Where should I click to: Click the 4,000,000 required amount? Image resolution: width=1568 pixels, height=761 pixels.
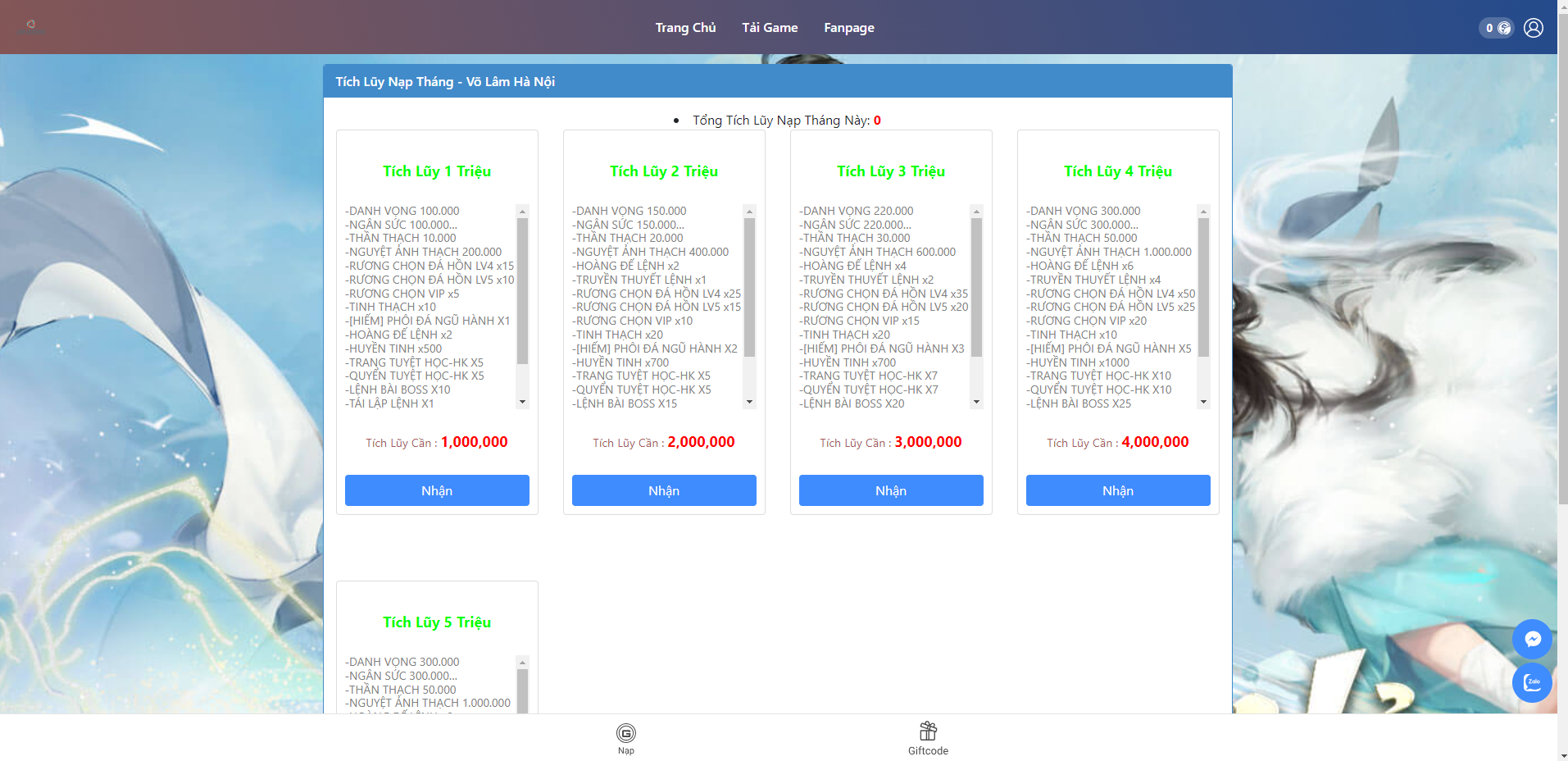click(x=1155, y=442)
